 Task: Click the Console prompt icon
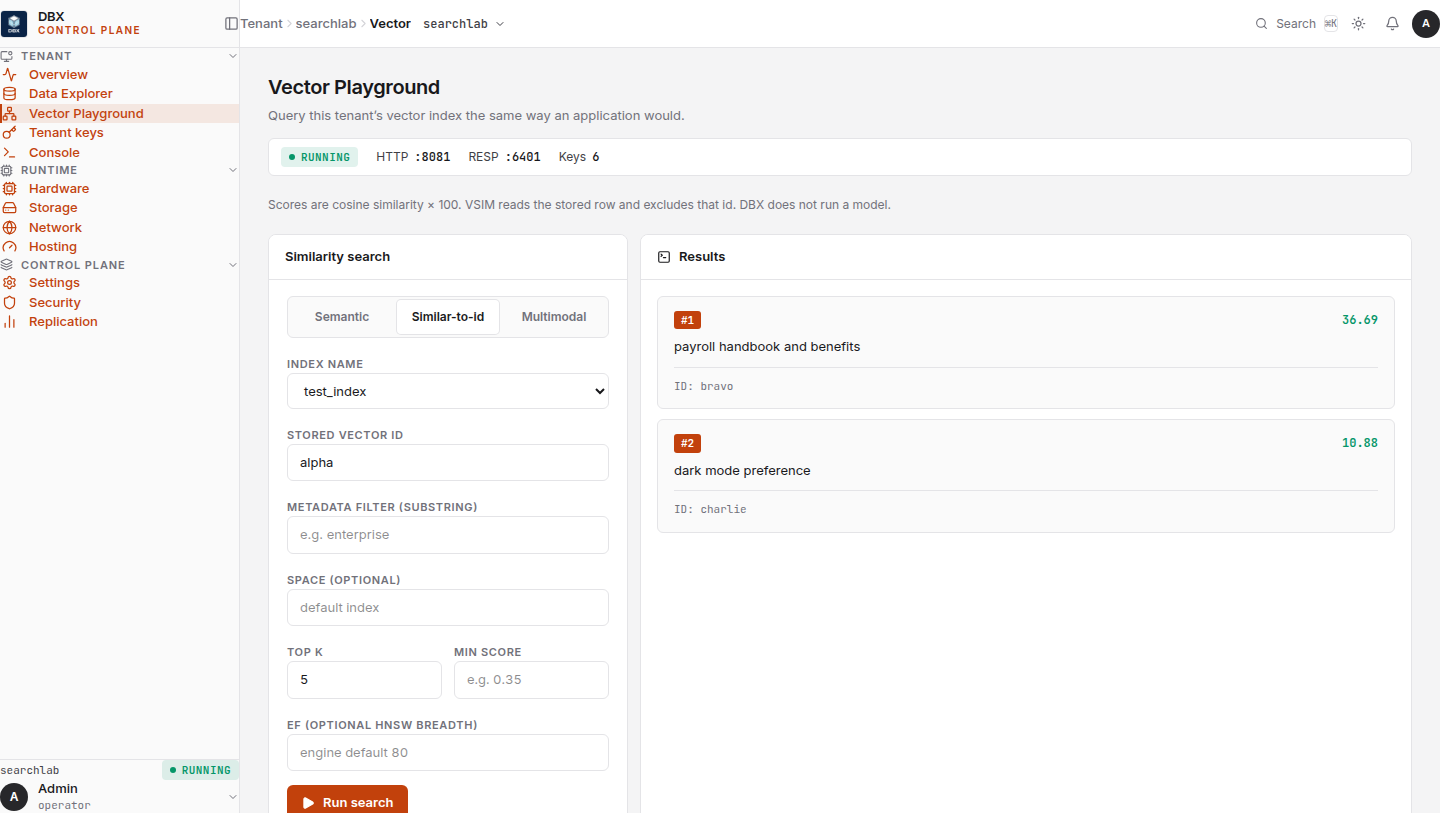tap(9, 153)
